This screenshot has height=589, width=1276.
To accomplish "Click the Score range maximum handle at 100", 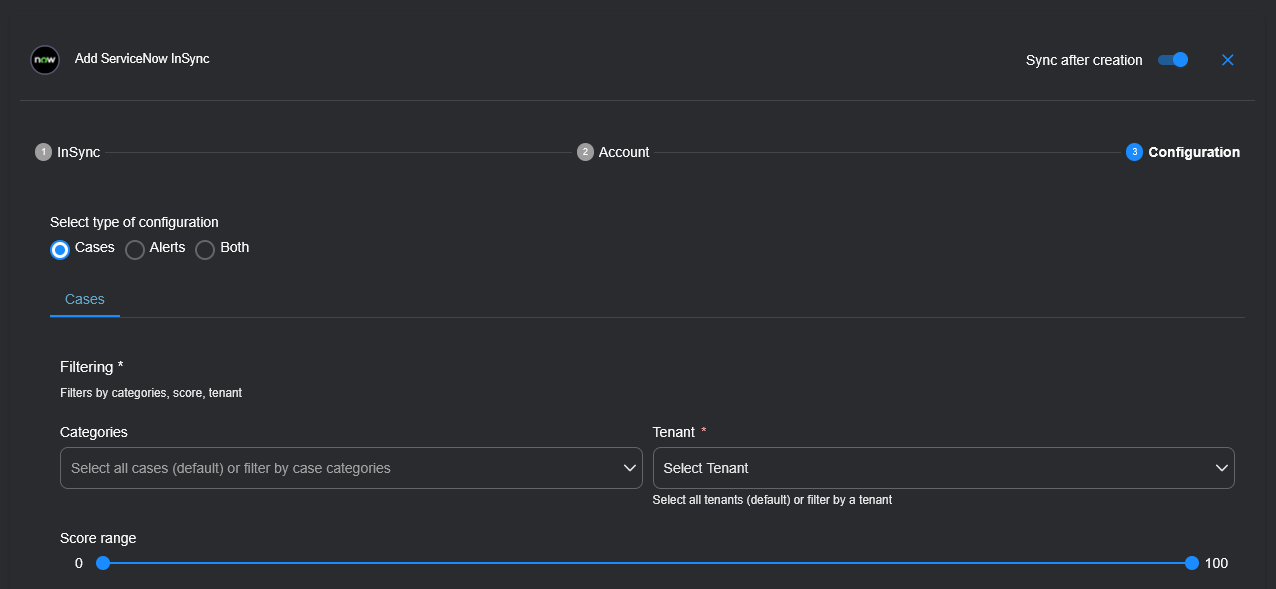I will [1191, 563].
